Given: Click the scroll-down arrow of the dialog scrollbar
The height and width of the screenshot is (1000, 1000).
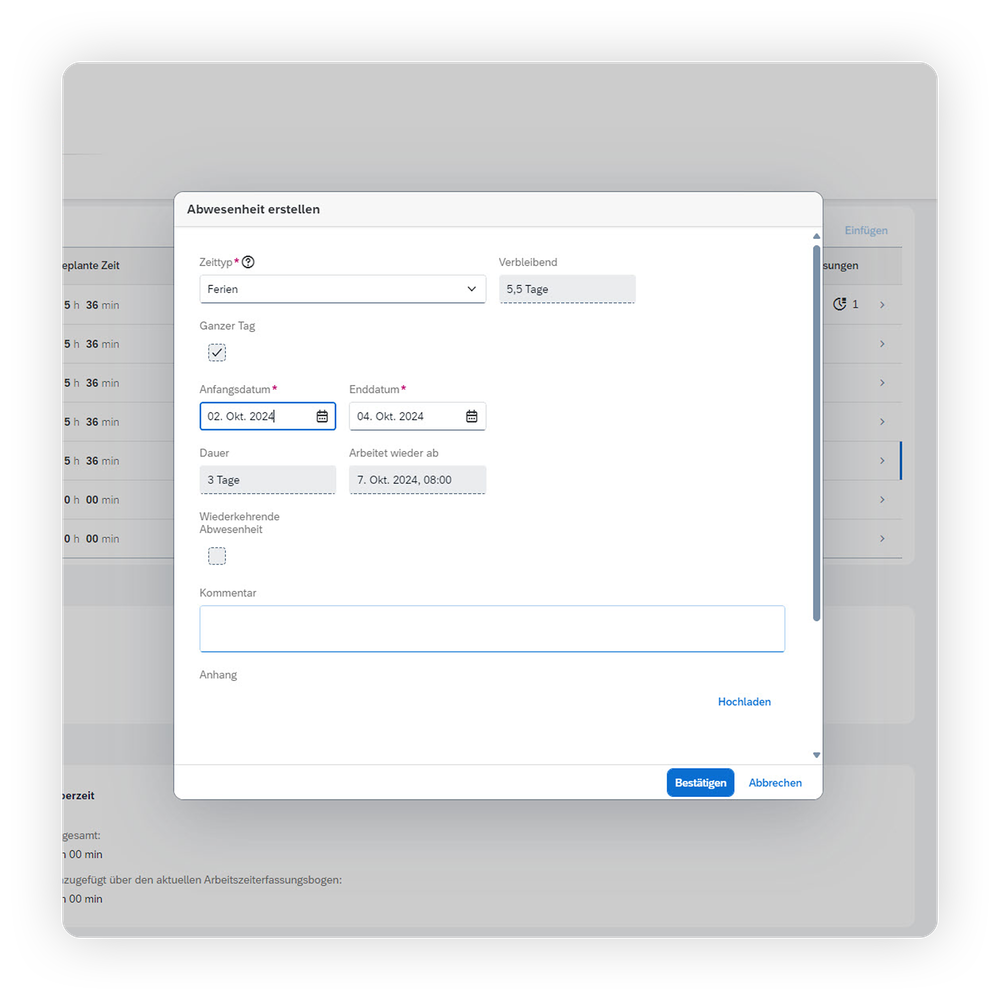Looking at the screenshot, I should 816,754.
